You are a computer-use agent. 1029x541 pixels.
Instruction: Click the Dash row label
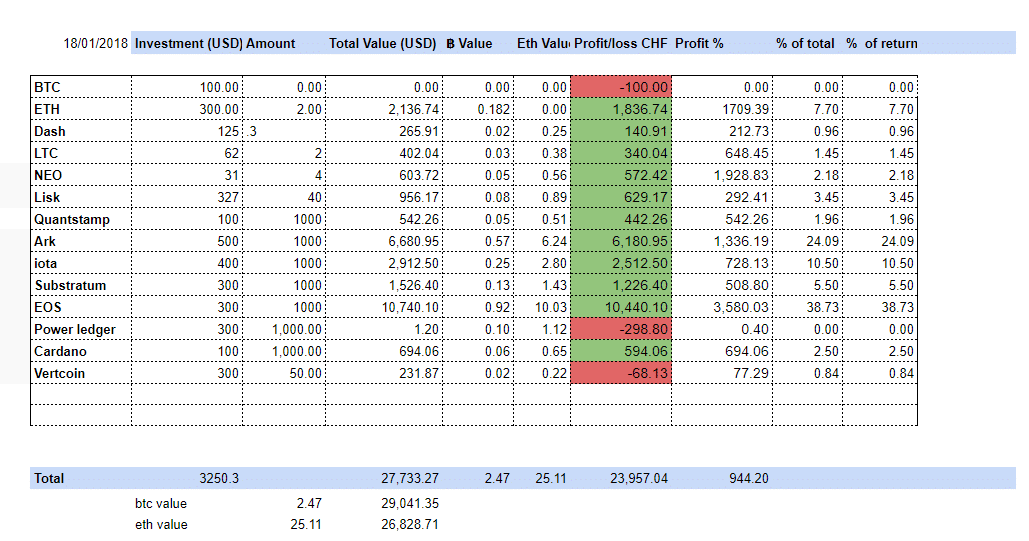coord(50,131)
